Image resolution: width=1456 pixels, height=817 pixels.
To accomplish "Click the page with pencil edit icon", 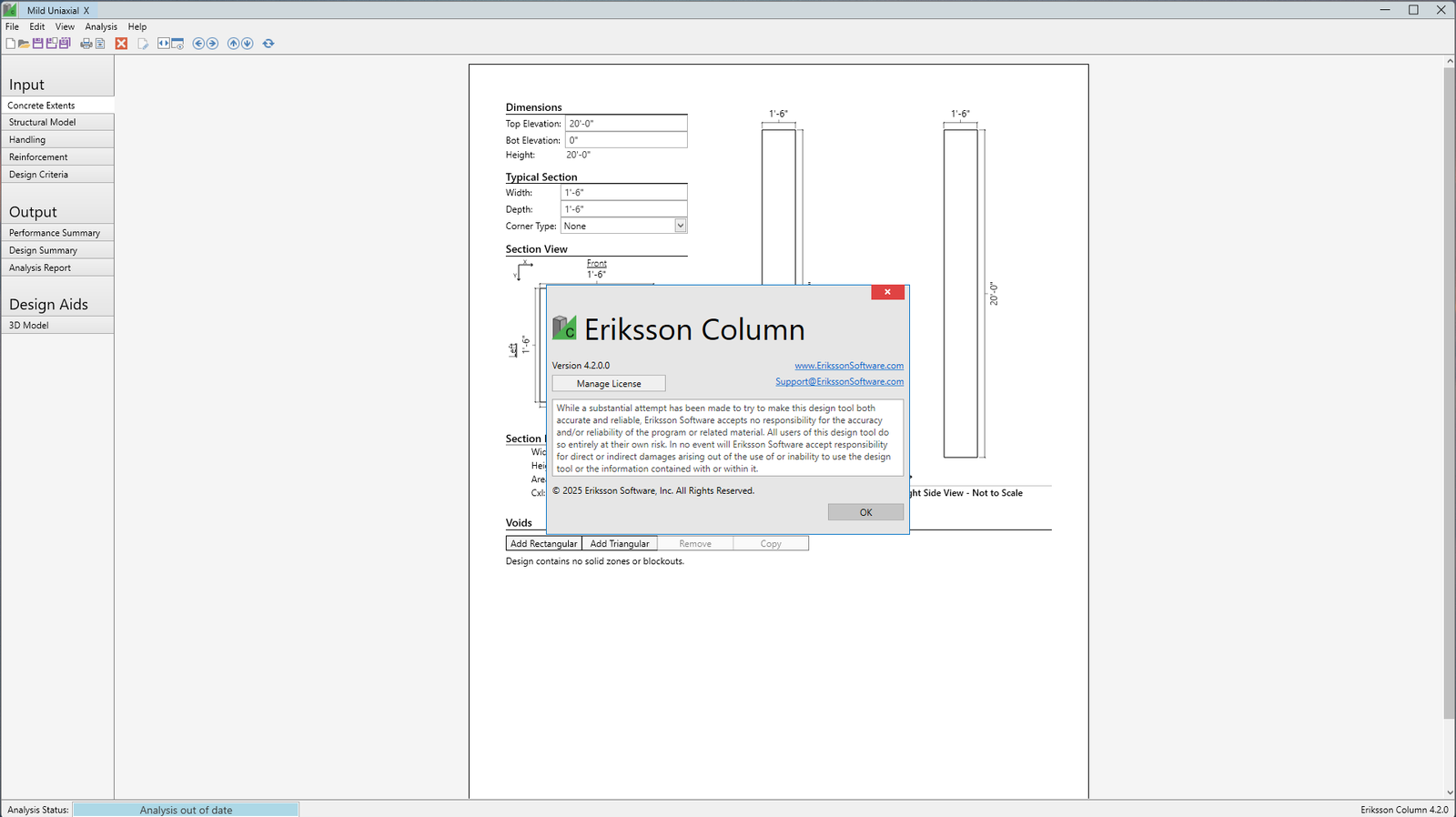I will click(143, 44).
